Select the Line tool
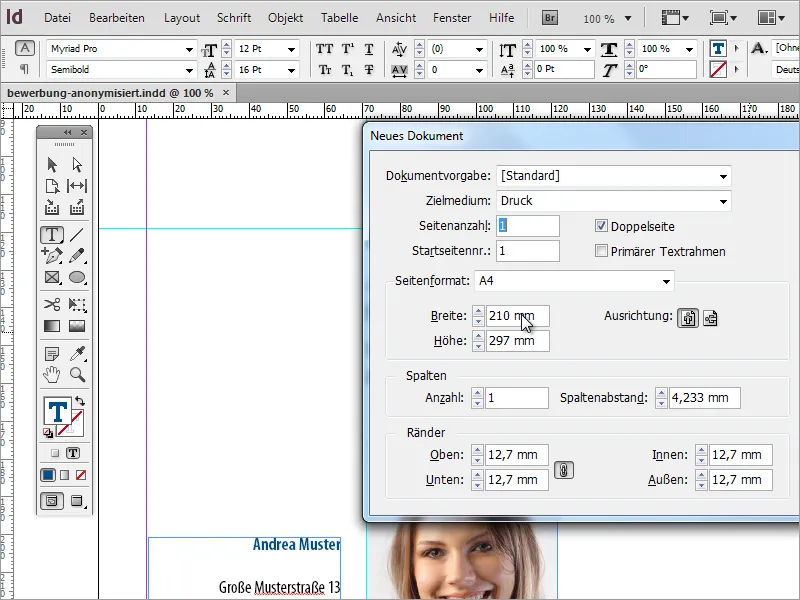The height and width of the screenshot is (600, 800). click(77, 235)
